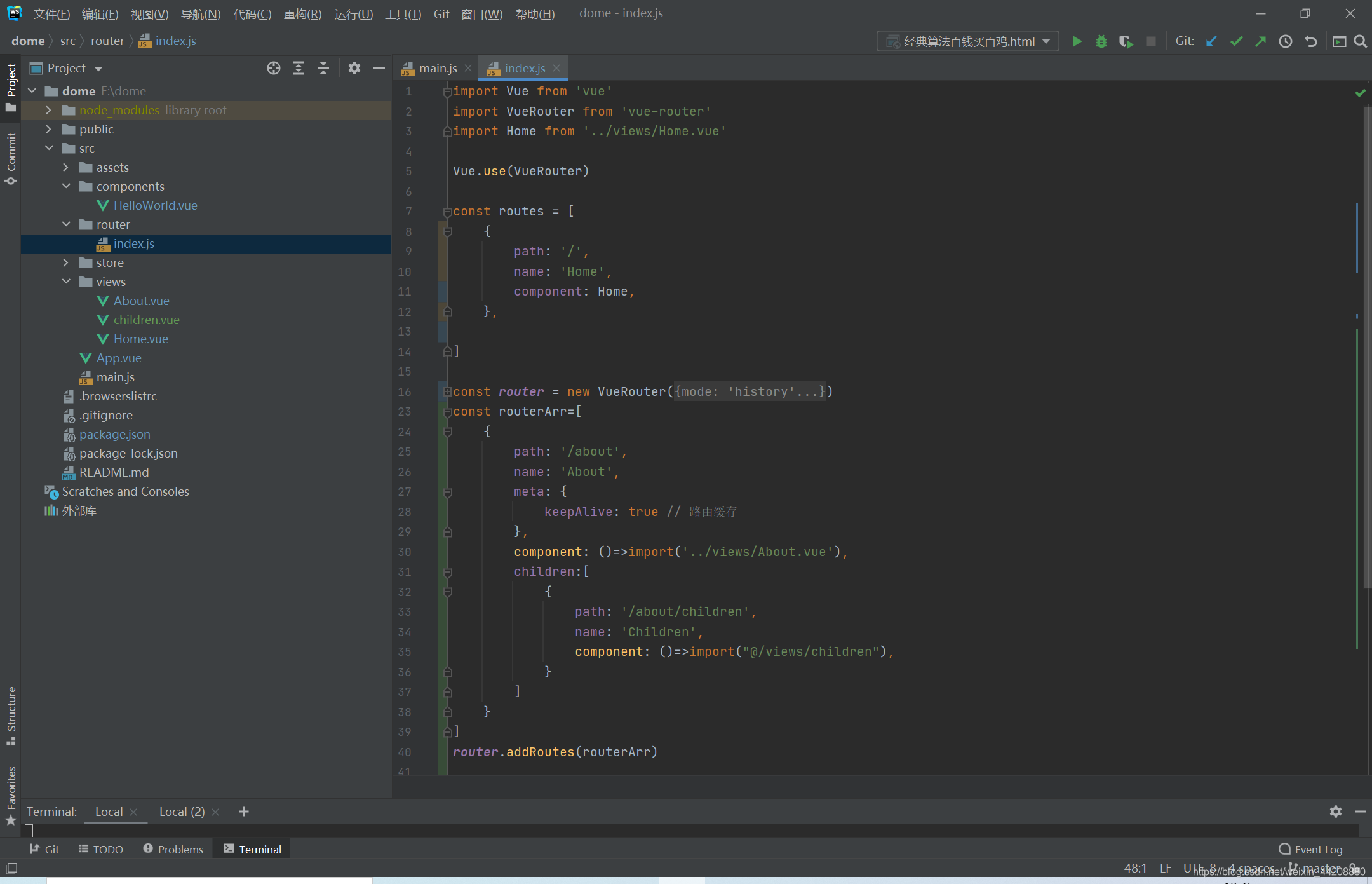Toggle the Project sidebar tool window
Viewport: 1372px width, 884px height.
[11, 87]
